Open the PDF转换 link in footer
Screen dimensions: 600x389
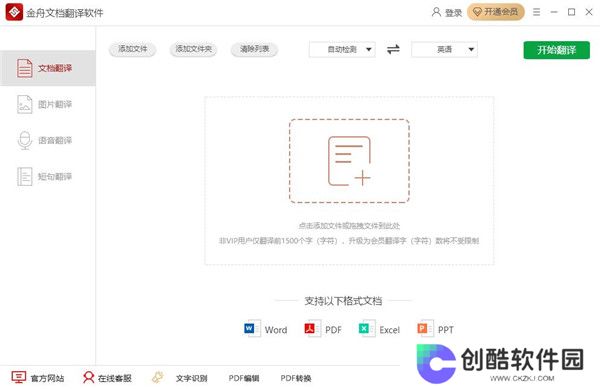click(x=296, y=378)
